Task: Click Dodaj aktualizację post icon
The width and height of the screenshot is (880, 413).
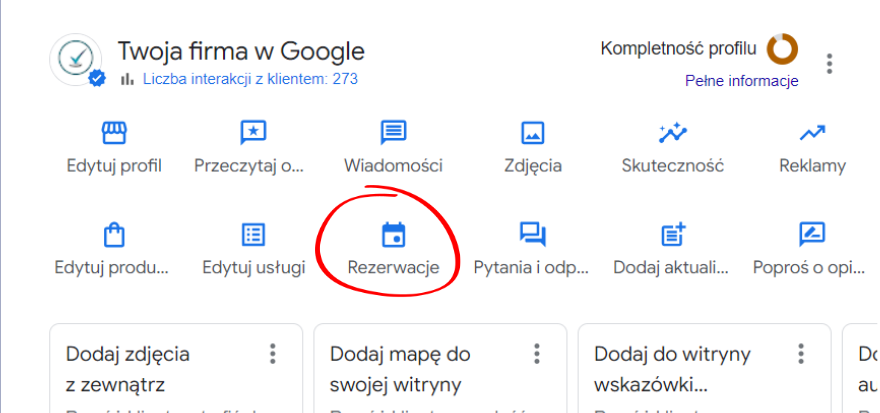Action: pyautogui.click(x=672, y=235)
